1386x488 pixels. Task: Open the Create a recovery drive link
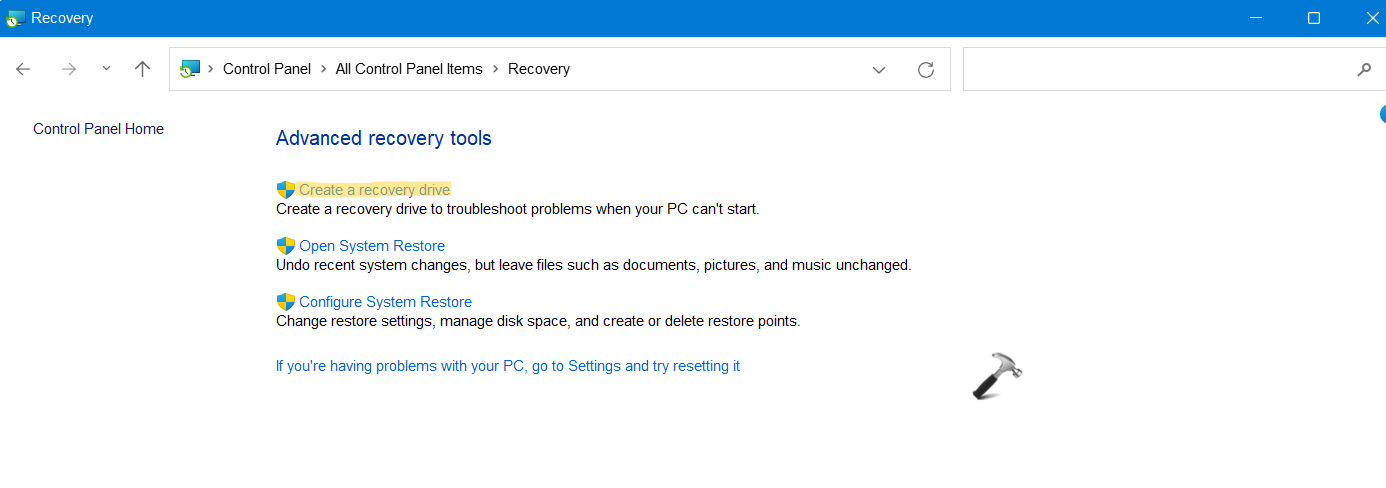pyautogui.click(x=375, y=190)
